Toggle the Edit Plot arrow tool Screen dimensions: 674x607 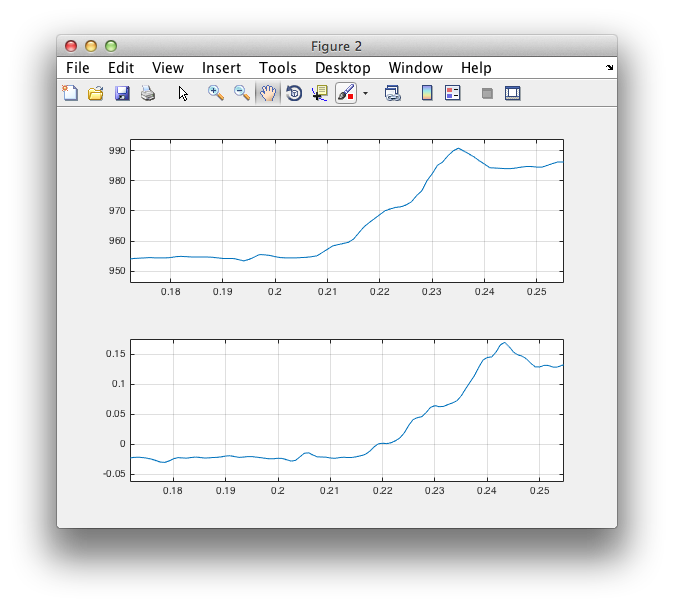tap(183, 93)
